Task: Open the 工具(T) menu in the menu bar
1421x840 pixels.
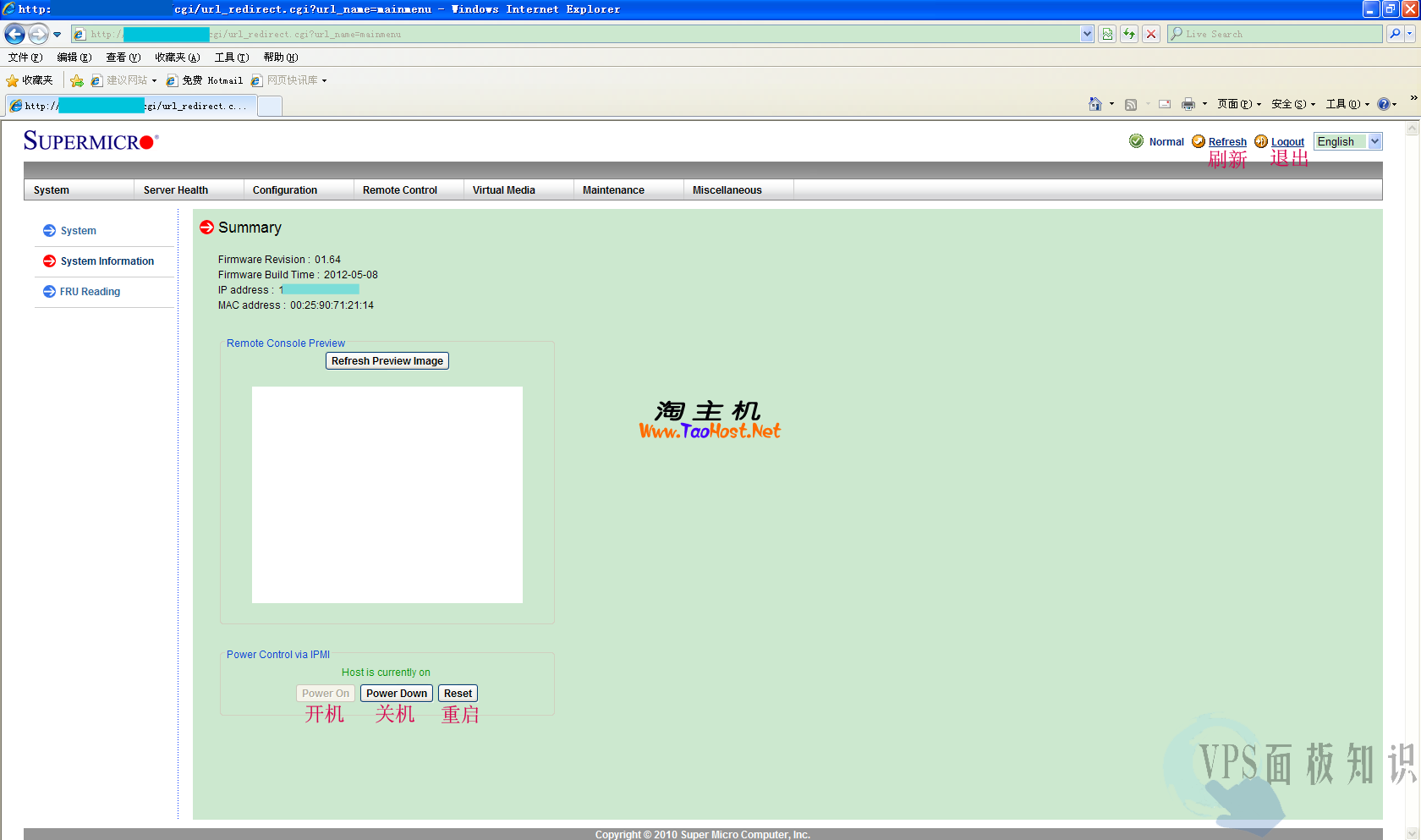Action: click(232, 58)
